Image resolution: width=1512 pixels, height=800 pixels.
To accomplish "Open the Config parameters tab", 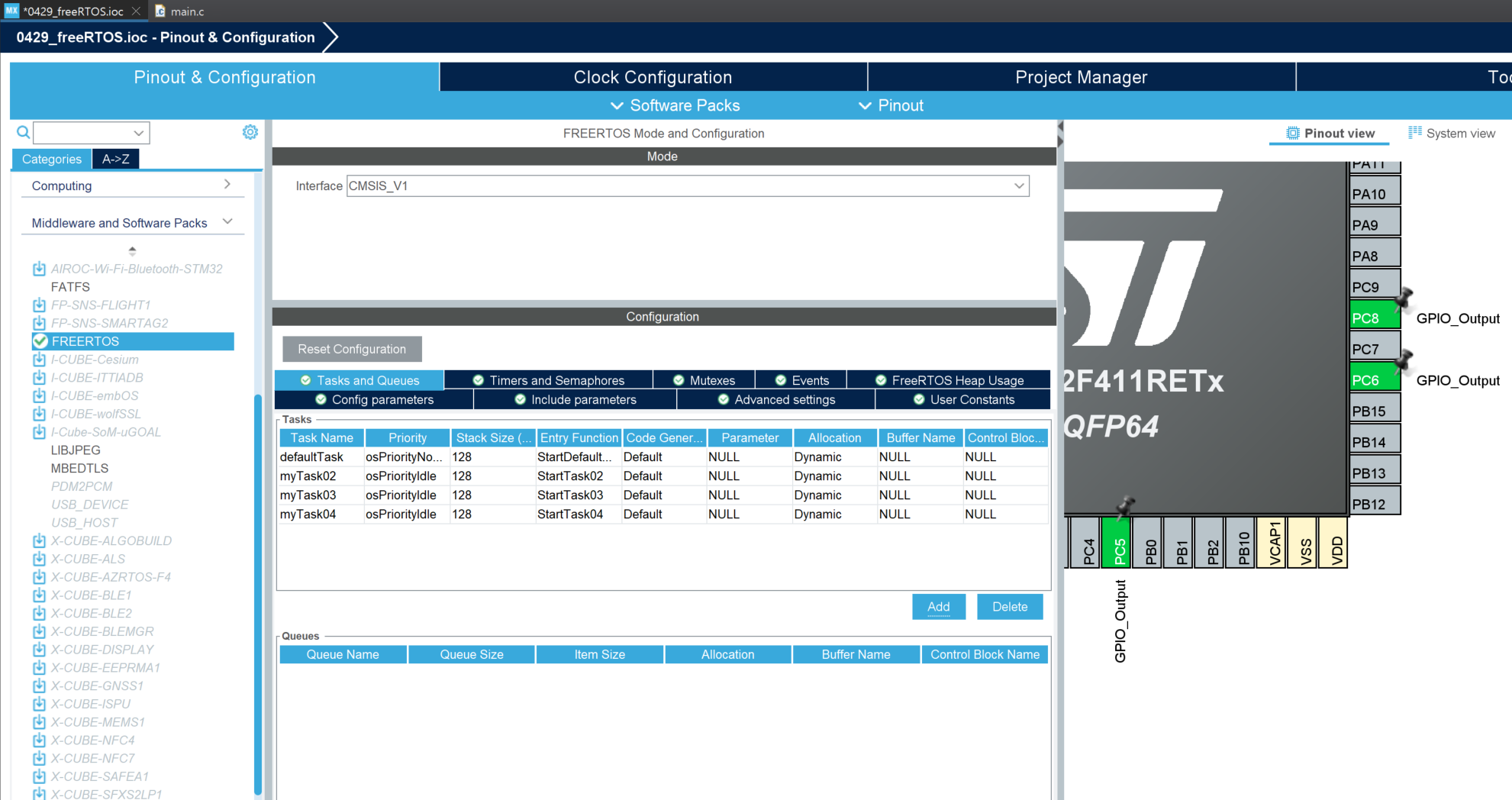I will click(374, 399).
